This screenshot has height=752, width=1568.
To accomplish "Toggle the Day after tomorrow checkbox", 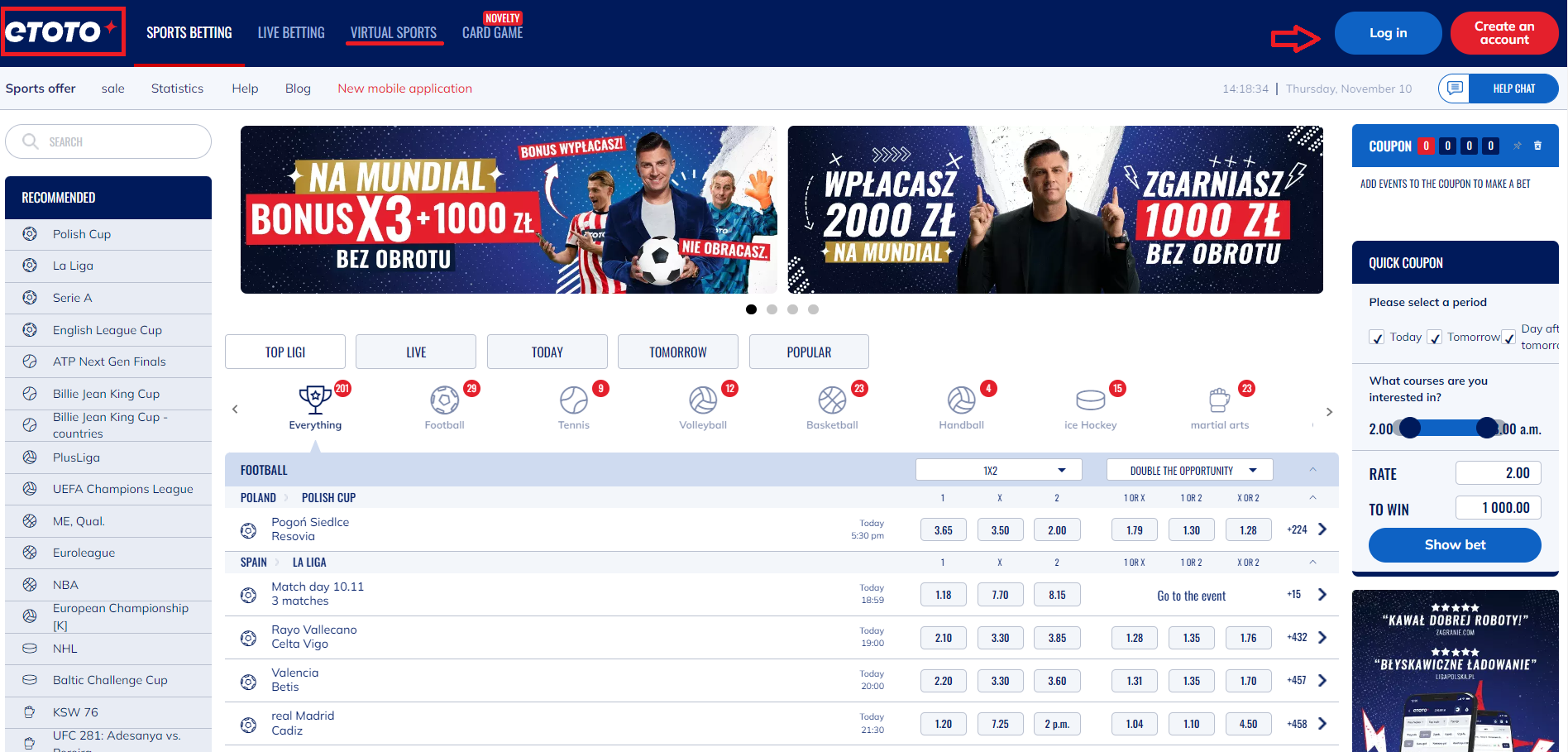I will (1509, 338).
